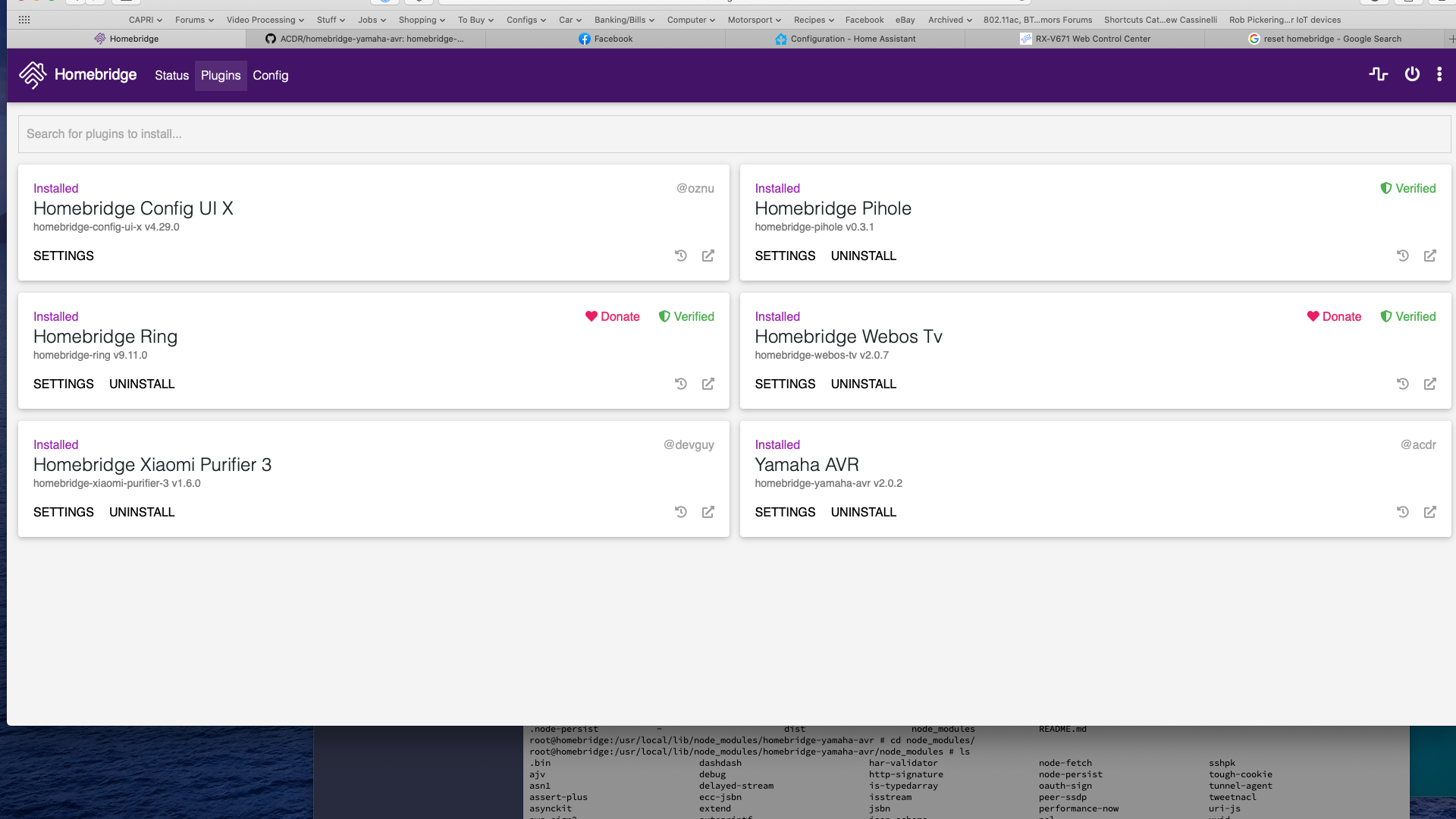The width and height of the screenshot is (1456, 819).
Task: Open the Forums bookmarks folder
Action: [x=194, y=20]
